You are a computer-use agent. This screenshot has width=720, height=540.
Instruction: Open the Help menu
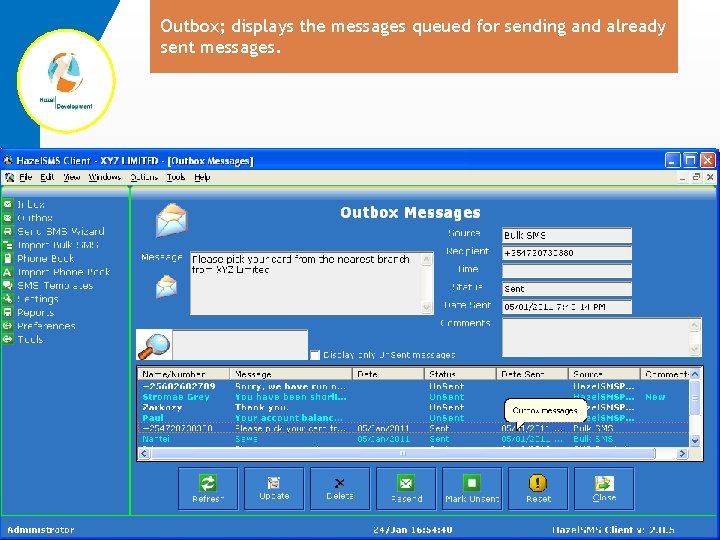(x=202, y=177)
